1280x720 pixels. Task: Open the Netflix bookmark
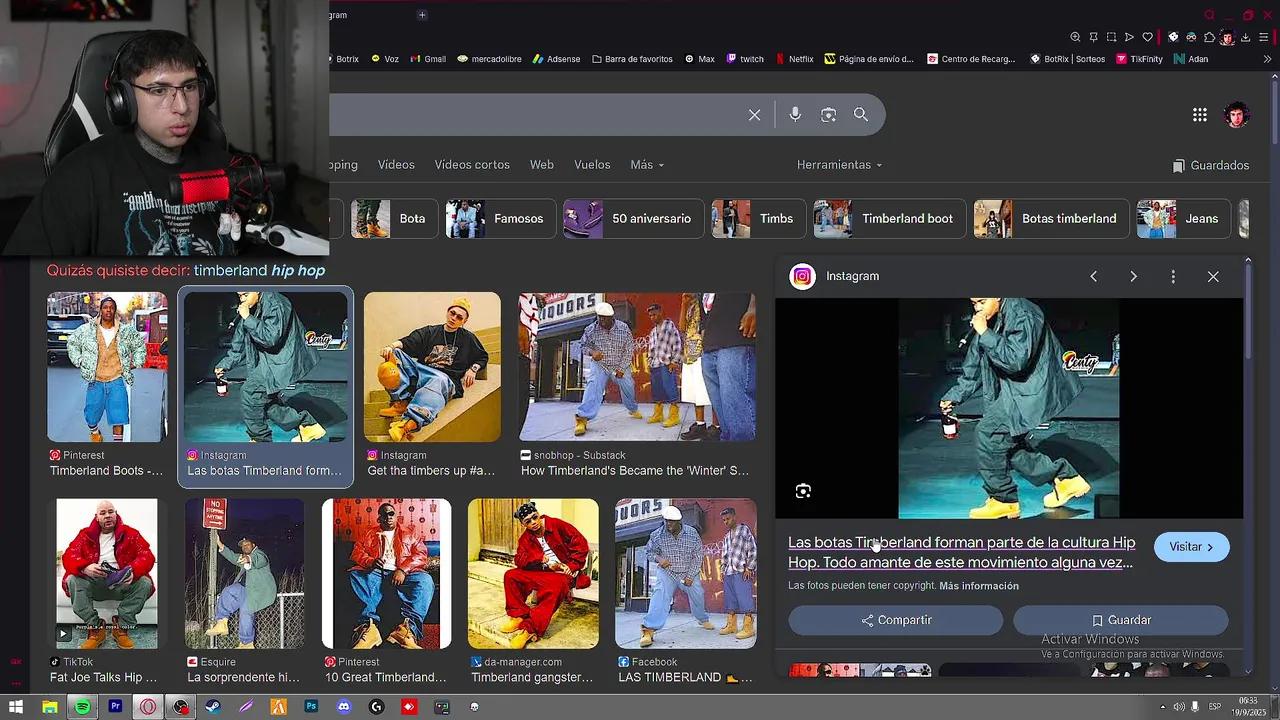[794, 59]
